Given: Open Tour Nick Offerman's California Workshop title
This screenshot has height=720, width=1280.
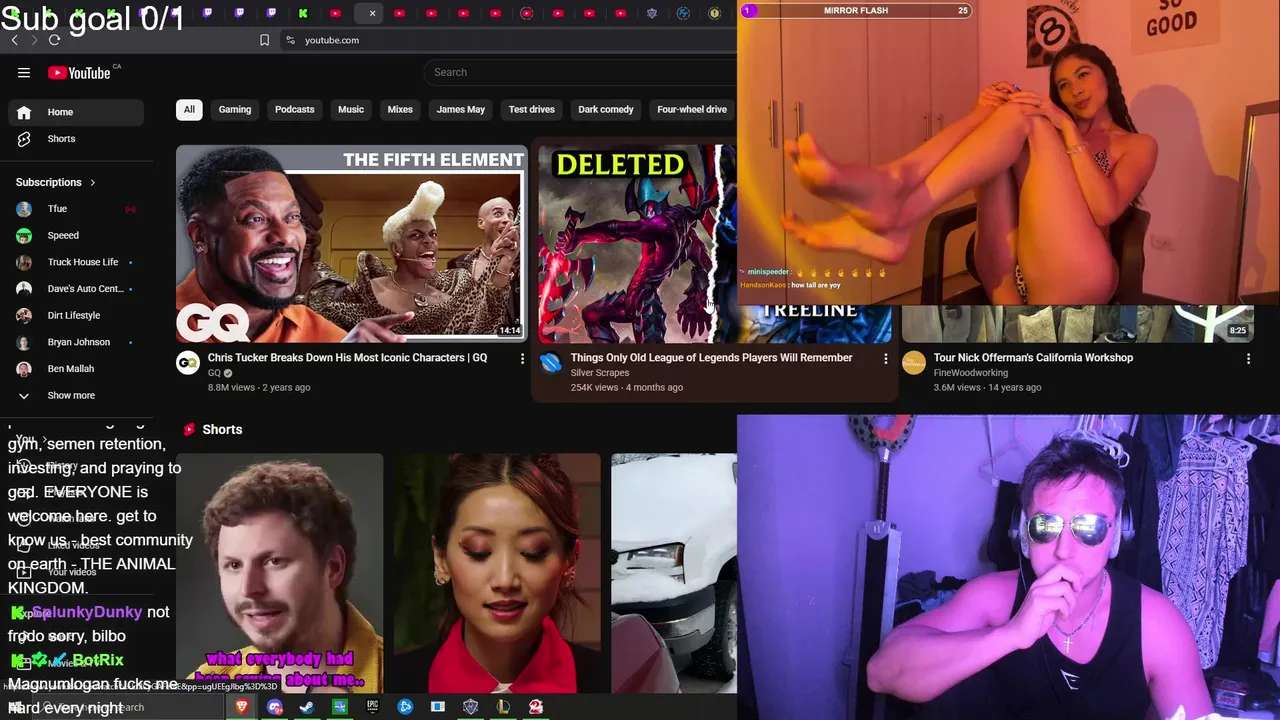Looking at the screenshot, I should click(x=1033, y=357).
